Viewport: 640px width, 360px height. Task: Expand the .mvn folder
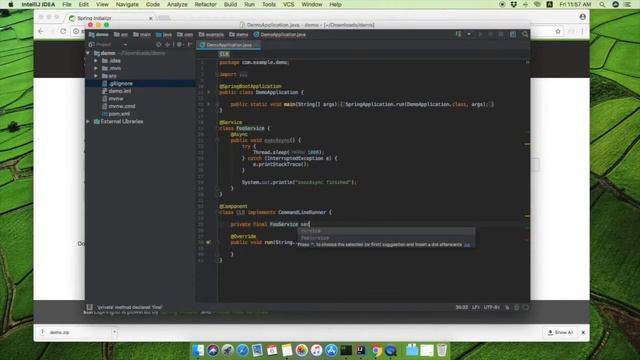(96, 68)
